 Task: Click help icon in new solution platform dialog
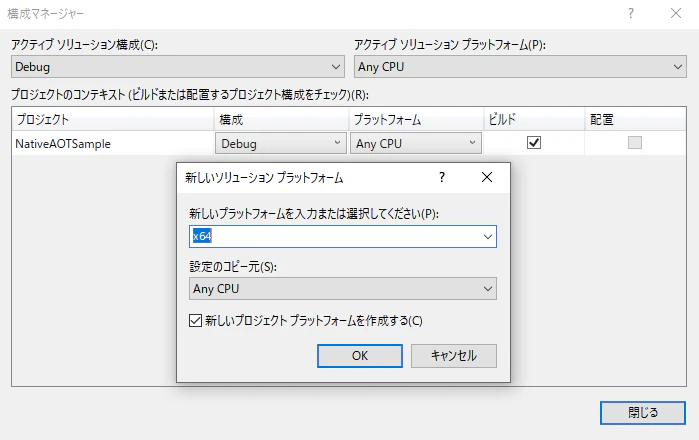click(x=441, y=177)
